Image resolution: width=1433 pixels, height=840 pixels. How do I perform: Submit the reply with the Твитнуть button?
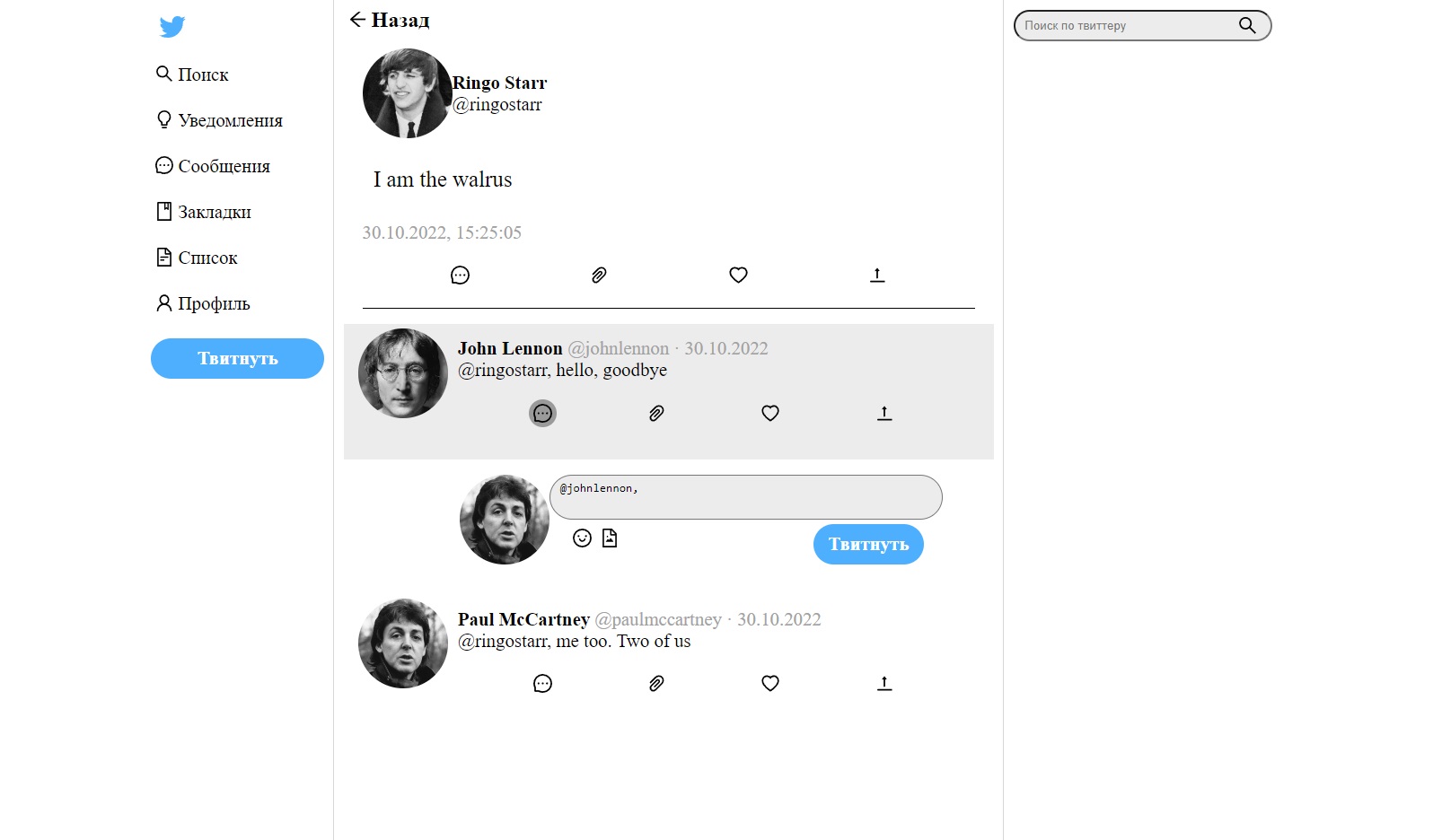[x=867, y=544]
